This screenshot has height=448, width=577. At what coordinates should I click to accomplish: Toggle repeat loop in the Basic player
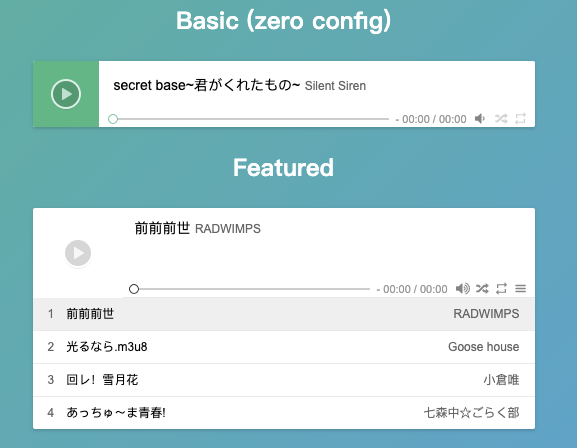coord(520,119)
